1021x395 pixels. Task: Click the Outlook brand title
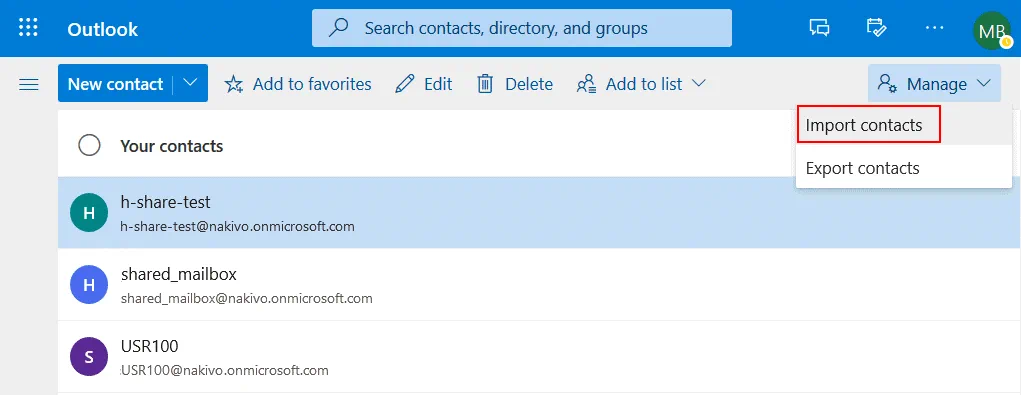point(102,29)
